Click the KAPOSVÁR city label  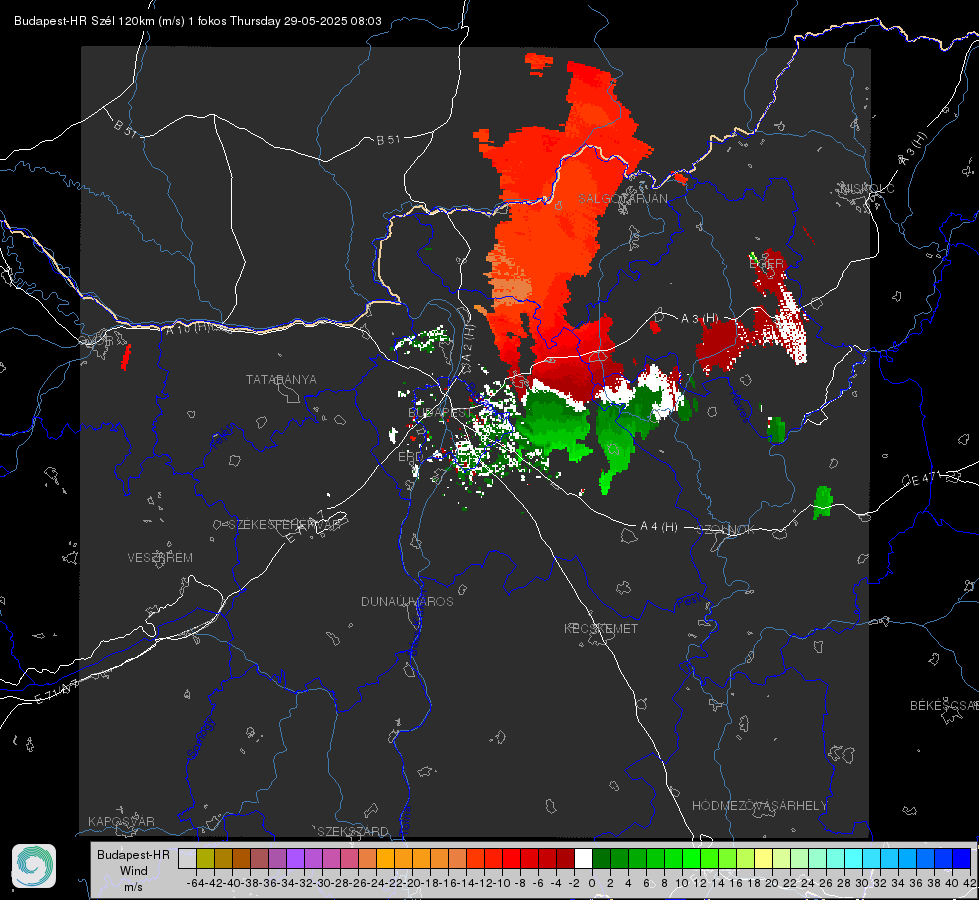click(x=121, y=821)
